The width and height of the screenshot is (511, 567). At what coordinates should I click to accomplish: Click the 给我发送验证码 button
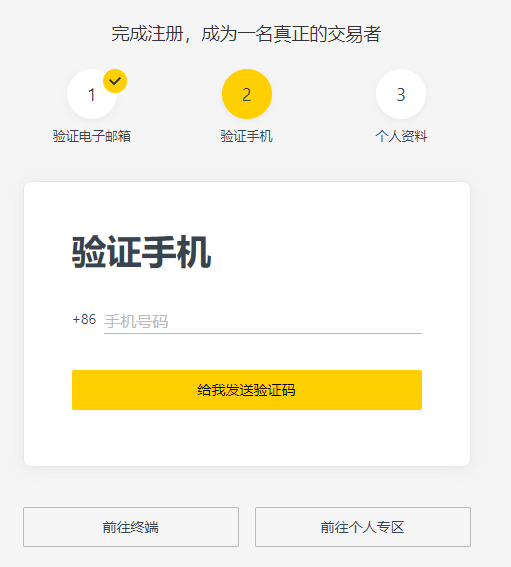tap(247, 390)
